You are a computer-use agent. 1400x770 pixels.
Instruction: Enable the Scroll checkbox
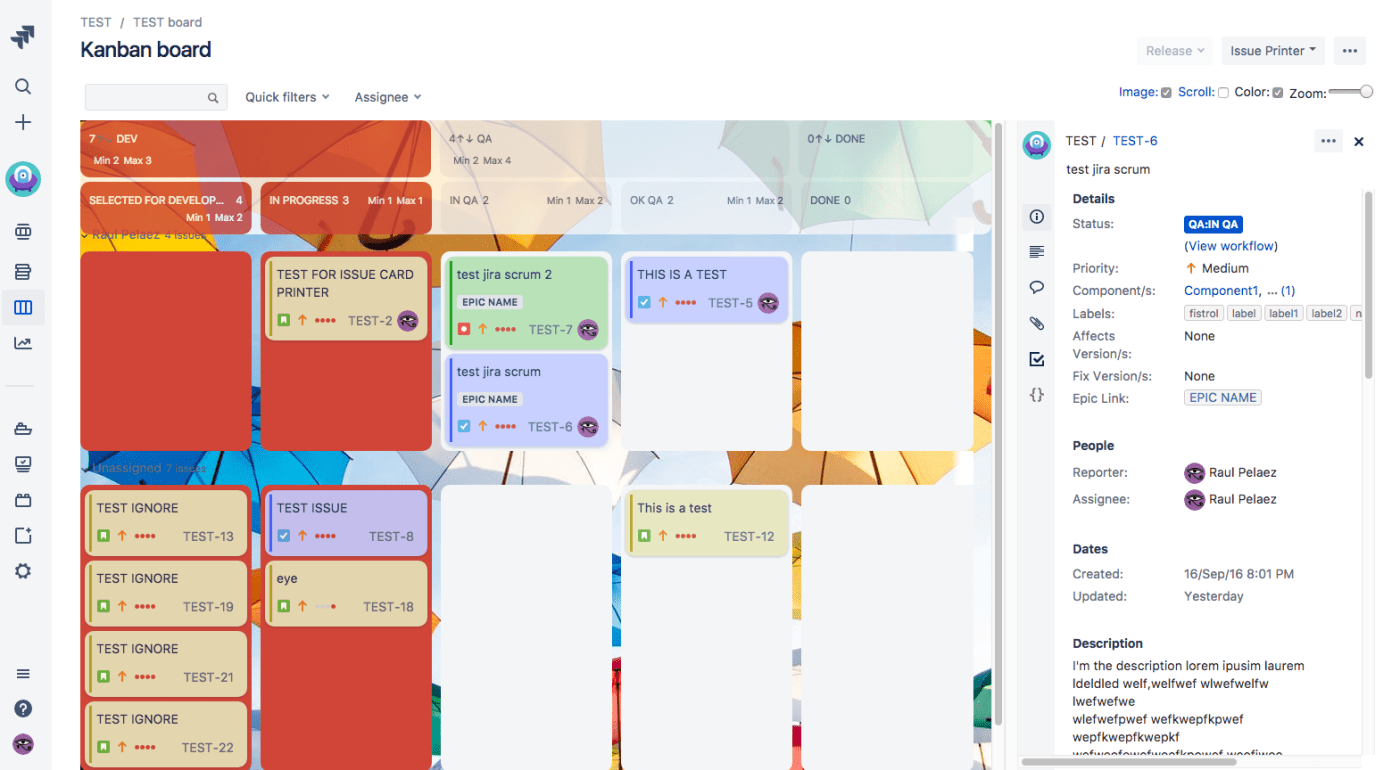click(1223, 93)
